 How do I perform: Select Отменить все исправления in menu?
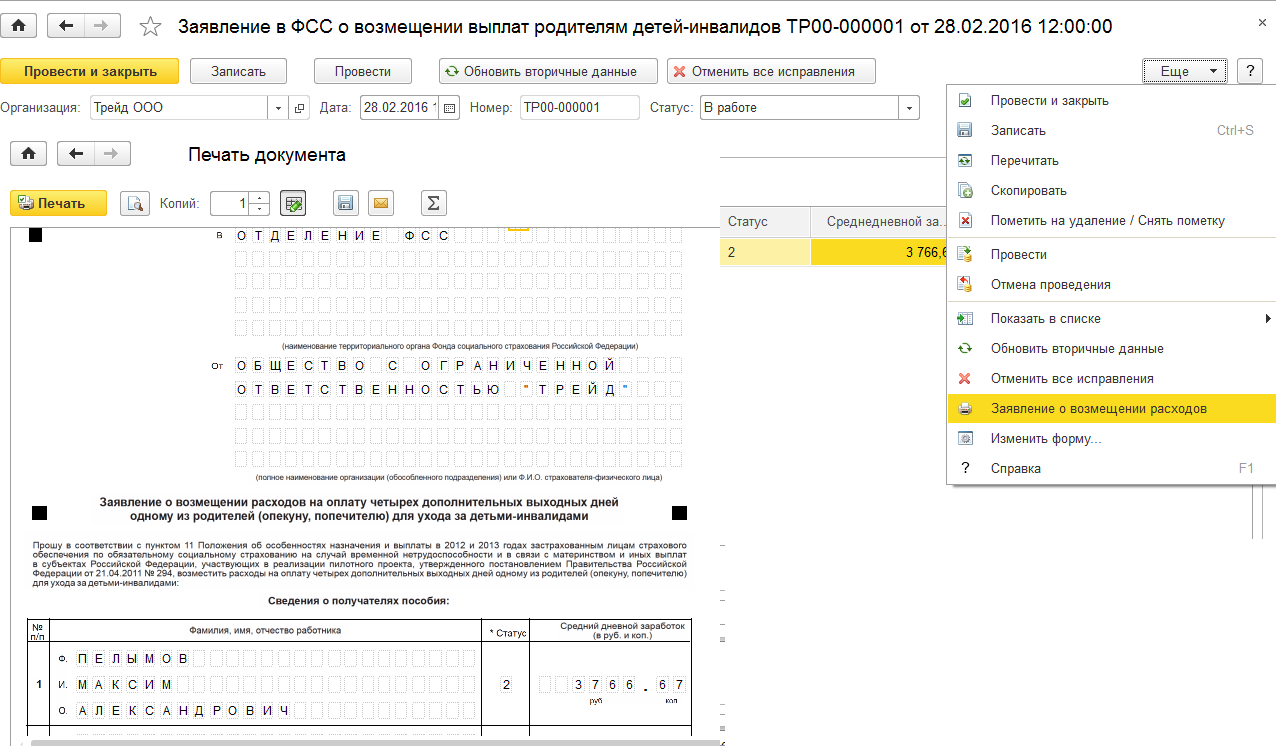[1111, 379]
